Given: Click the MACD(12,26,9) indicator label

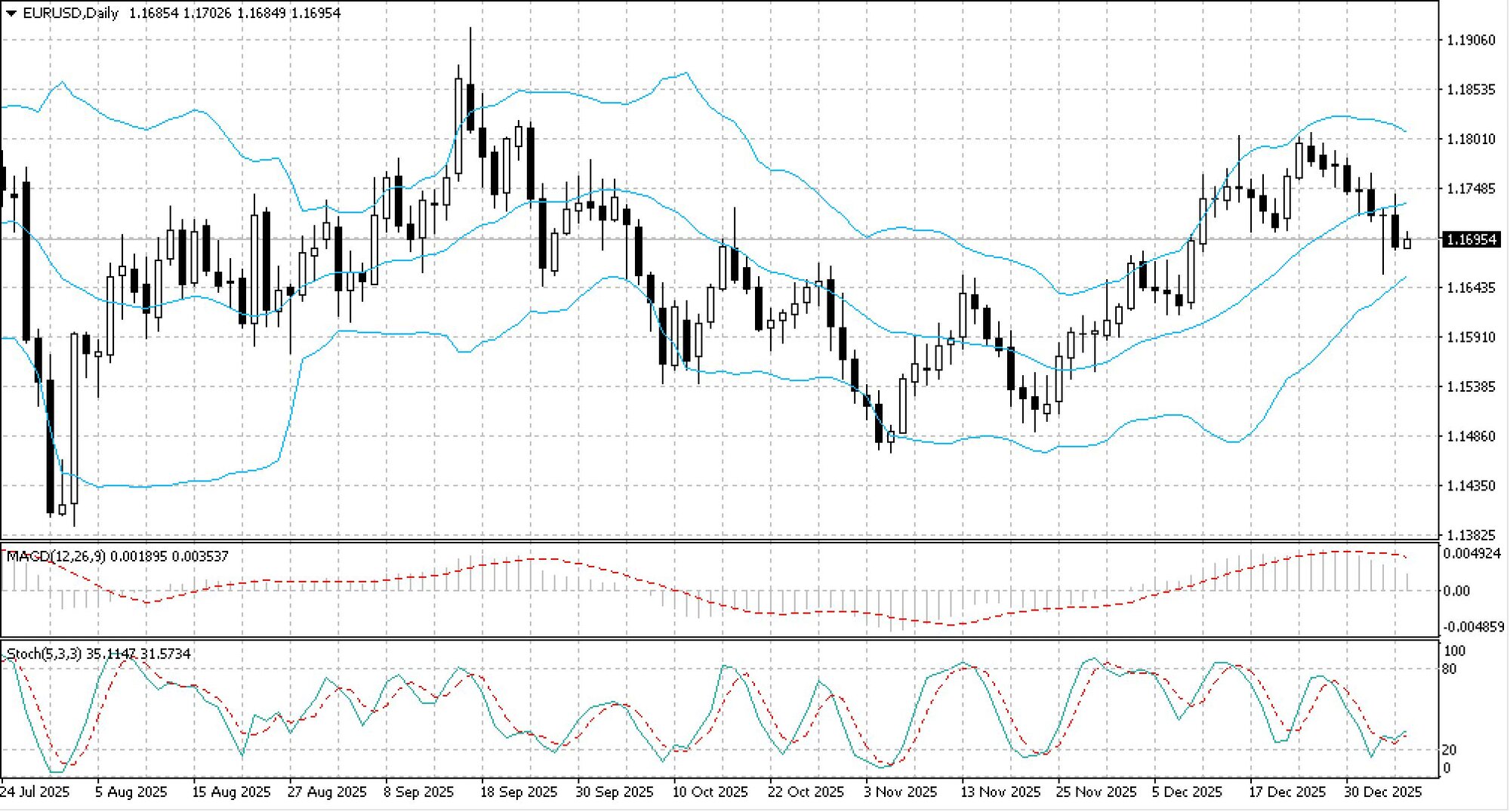Looking at the screenshot, I should coord(55,556).
